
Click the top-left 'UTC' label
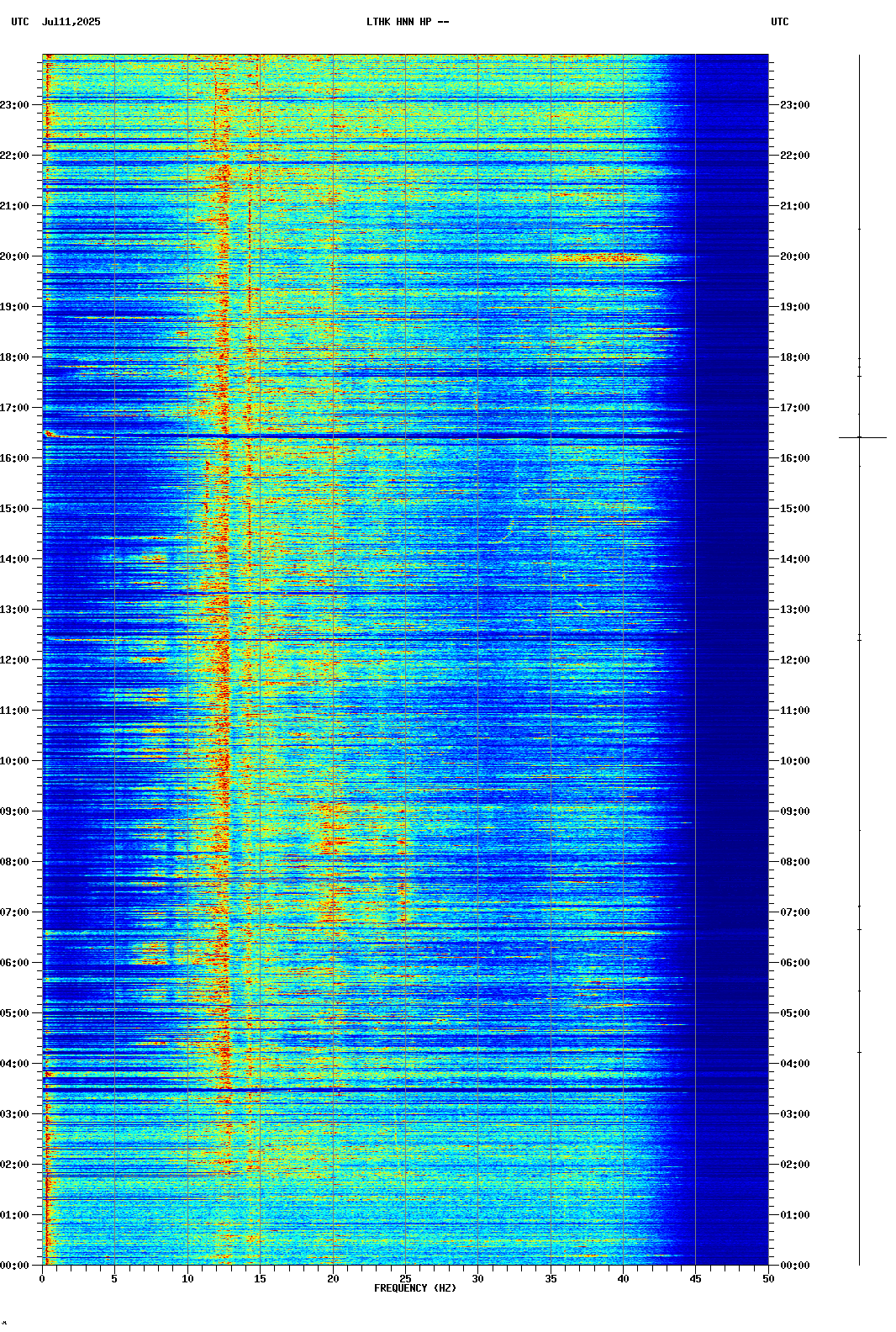(19, 22)
